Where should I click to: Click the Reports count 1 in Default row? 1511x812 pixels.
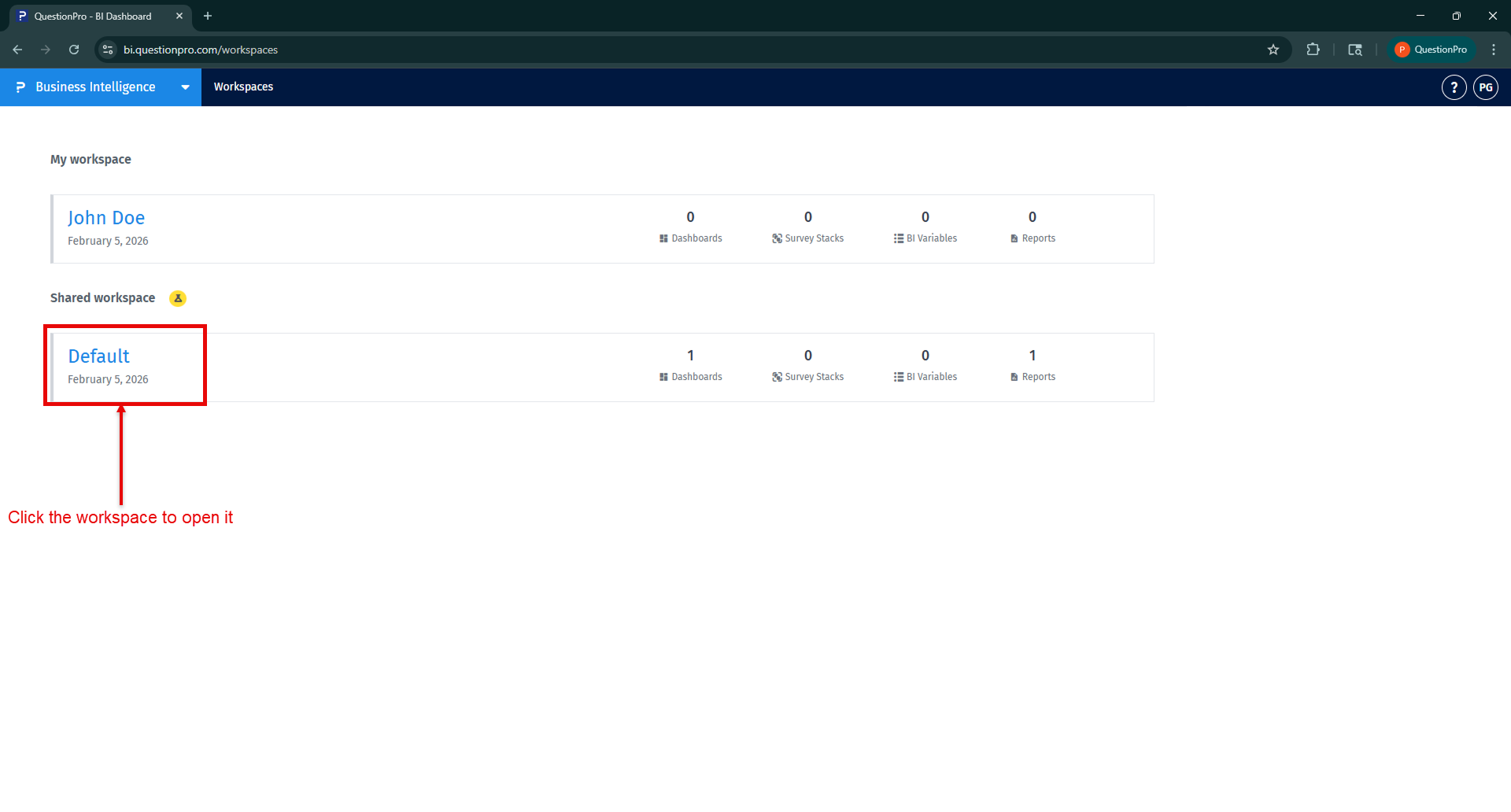[1033, 356]
